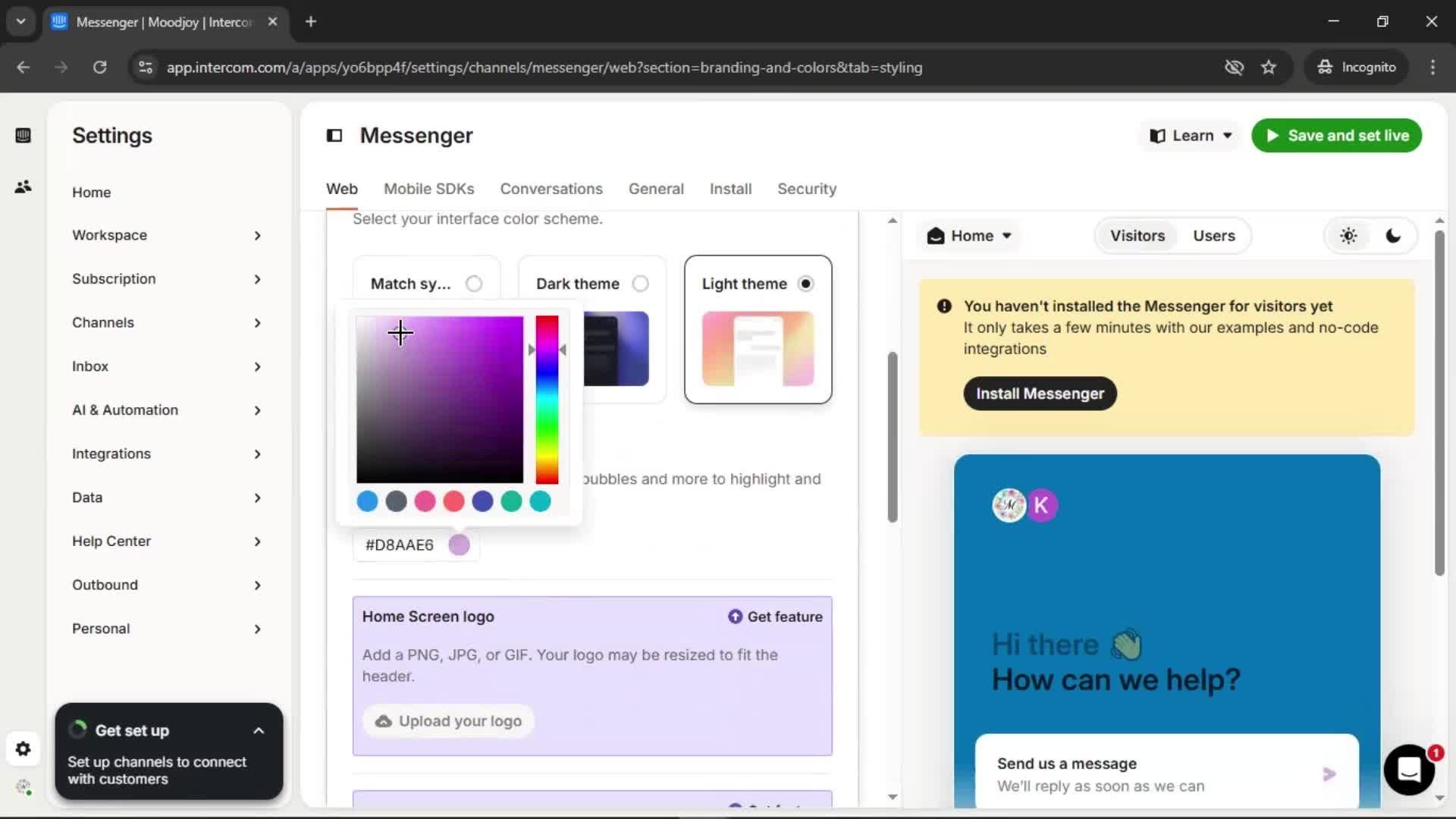1456x819 pixels.
Task: Expand the Channels settings section
Action: [167, 323]
